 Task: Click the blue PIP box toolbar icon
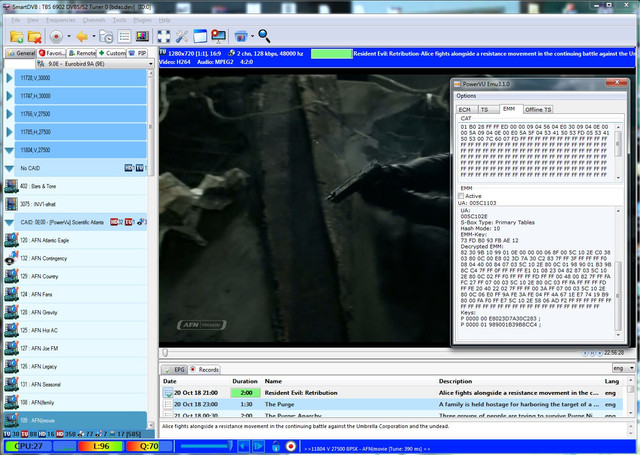tap(241, 36)
